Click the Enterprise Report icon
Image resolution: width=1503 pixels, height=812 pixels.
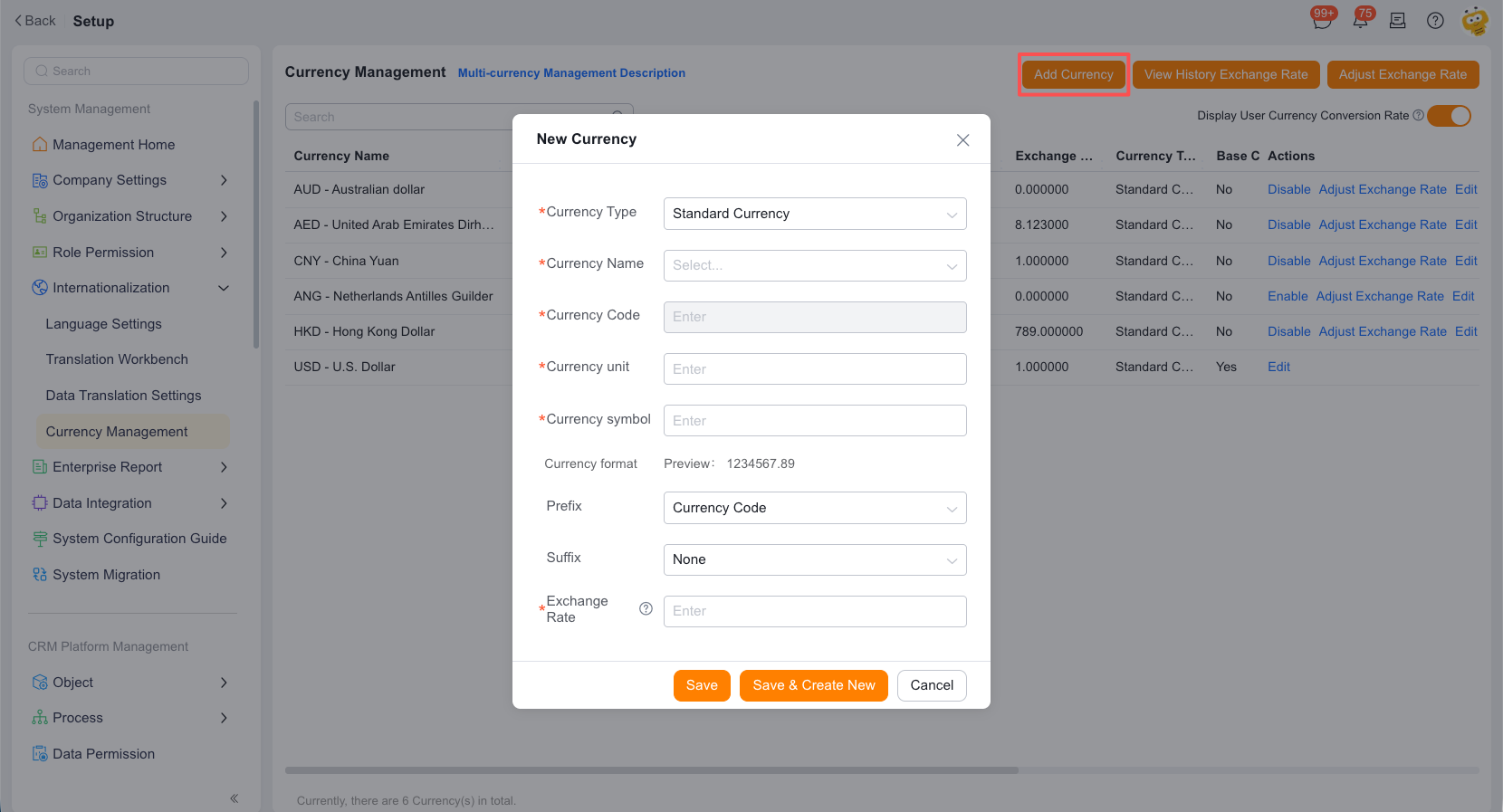[x=40, y=467]
